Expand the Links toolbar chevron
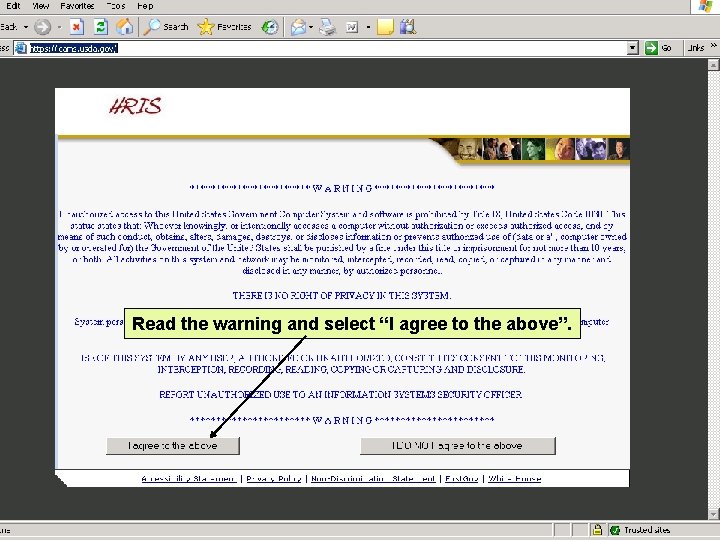The height and width of the screenshot is (540, 720). click(x=713, y=45)
